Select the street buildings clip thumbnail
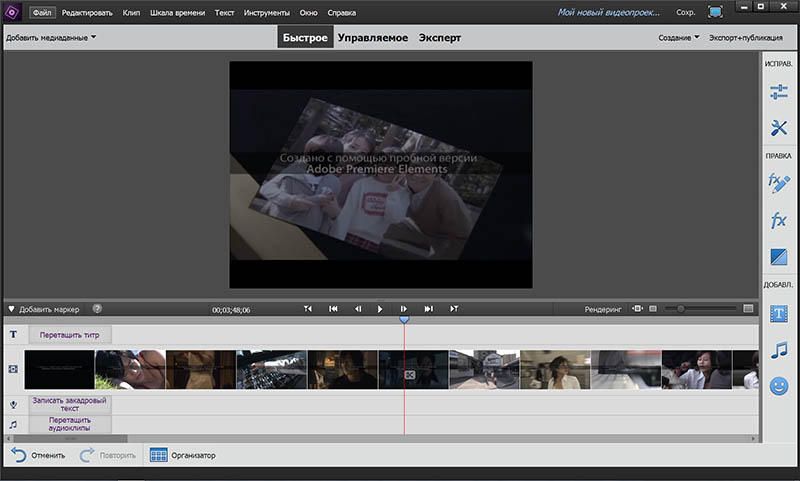800x481 pixels. tap(484, 369)
